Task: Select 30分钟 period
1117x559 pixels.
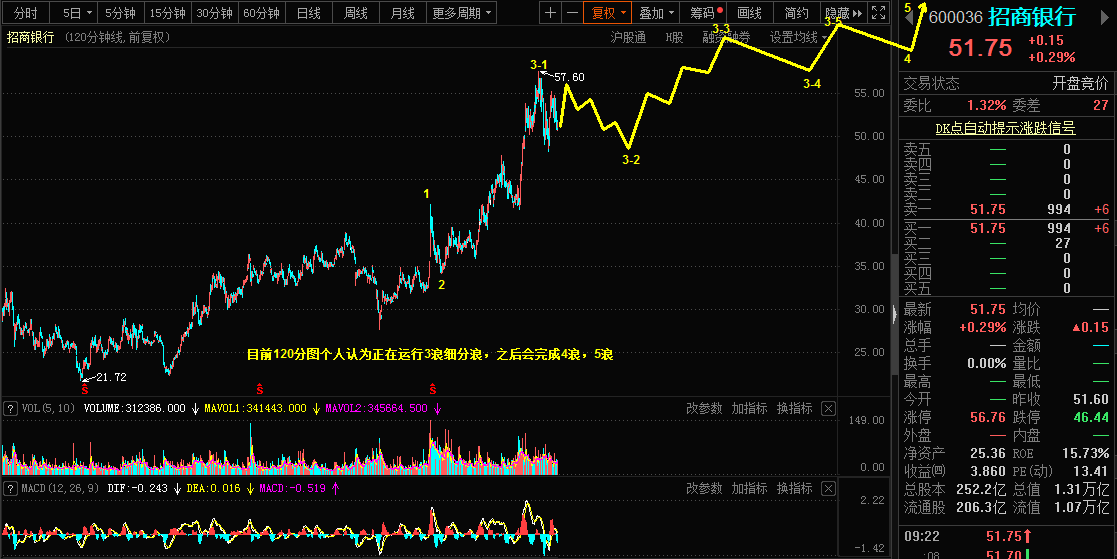Action: pyautogui.click(x=214, y=13)
